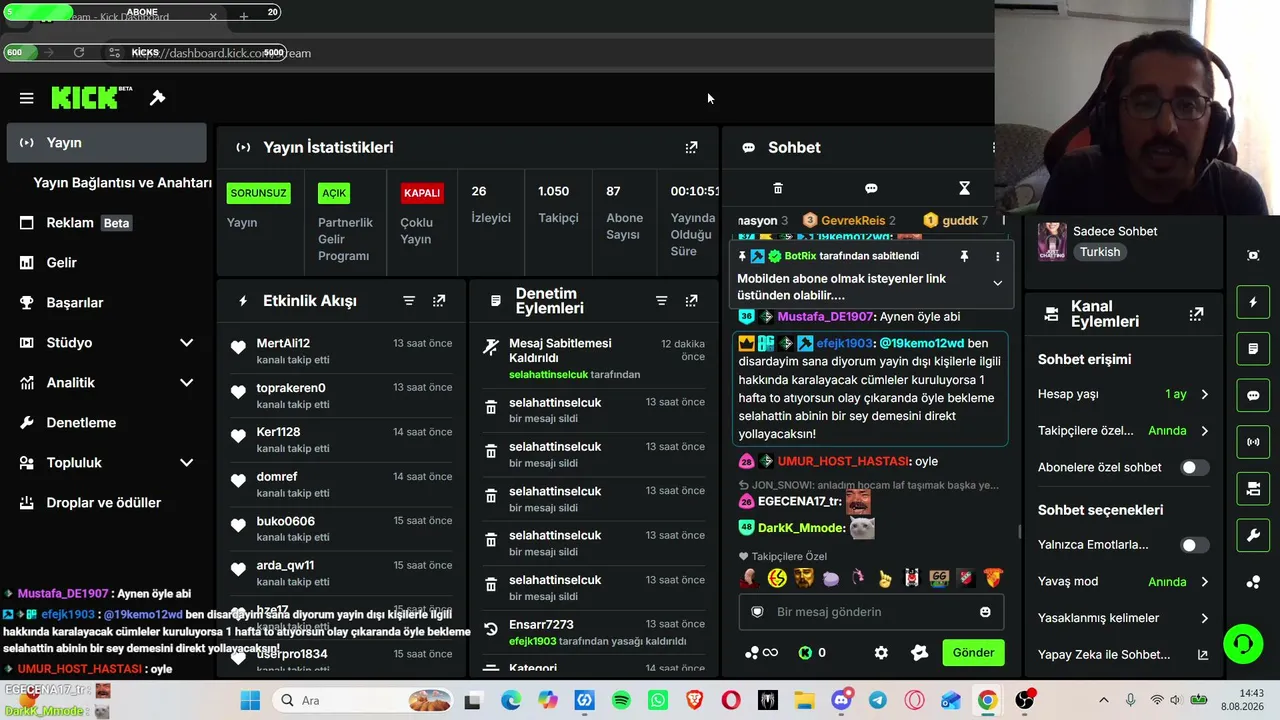The image size is (1280, 720).
Task: Open chat settings gear icon
Action: pyautogui.click(x=881, y=653)
